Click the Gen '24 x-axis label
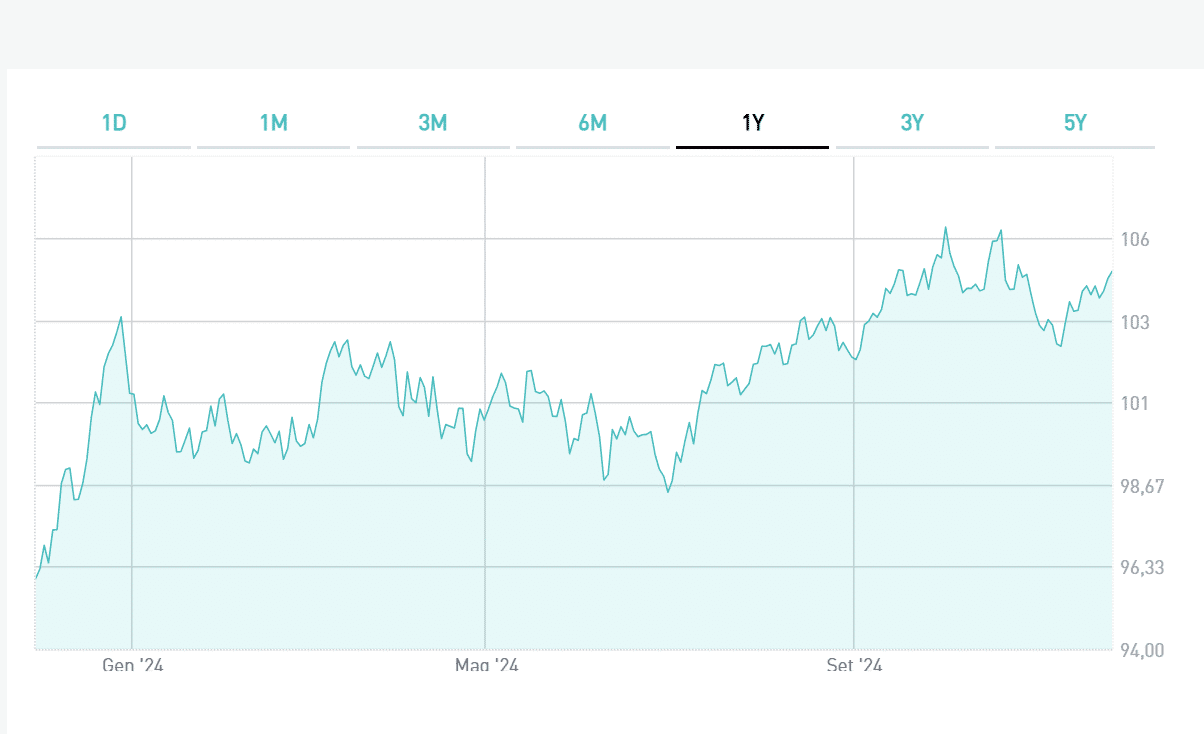This screenshot has height=734, width=1204. [132, 665]
